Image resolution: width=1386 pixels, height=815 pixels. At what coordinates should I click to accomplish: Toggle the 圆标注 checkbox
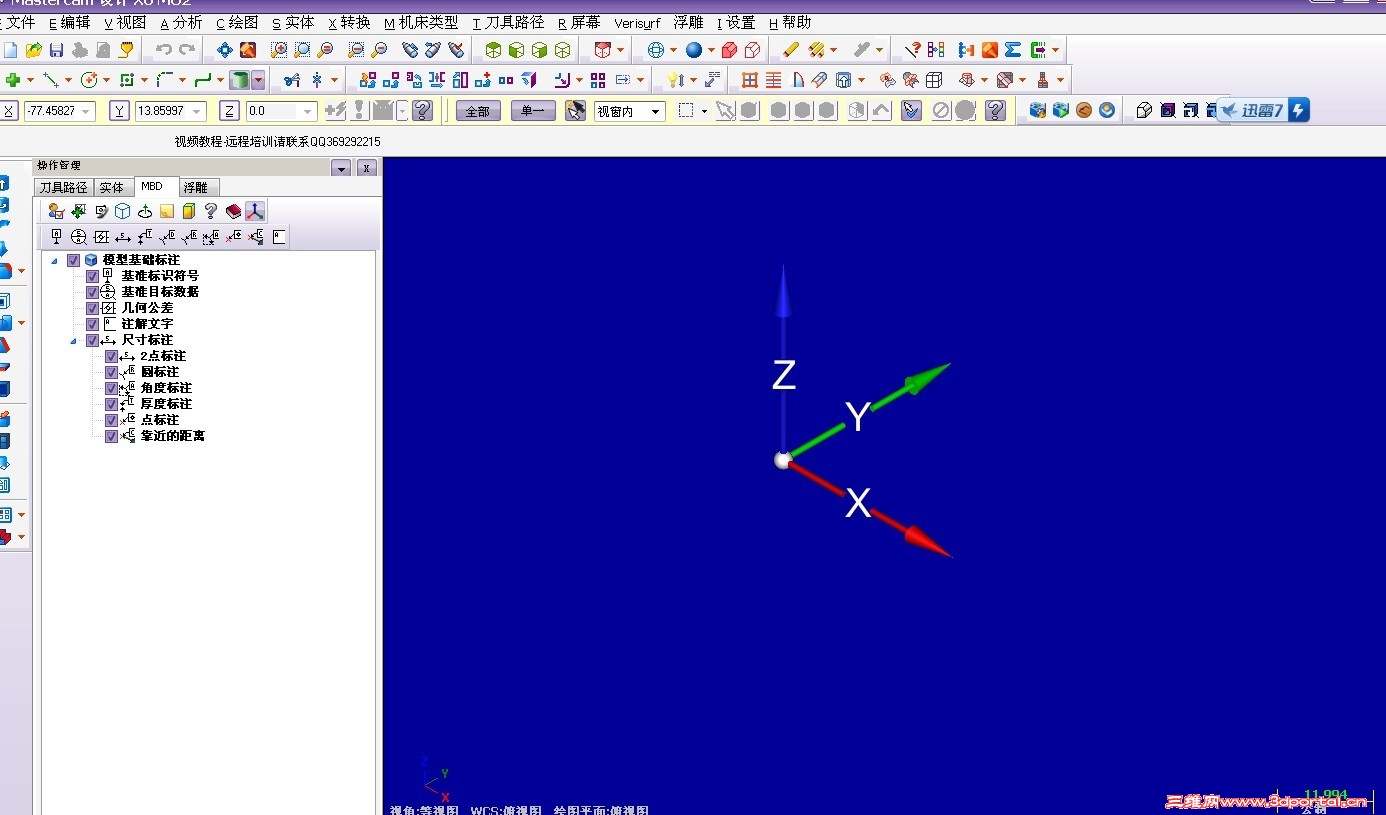click(x=111, y=372)
